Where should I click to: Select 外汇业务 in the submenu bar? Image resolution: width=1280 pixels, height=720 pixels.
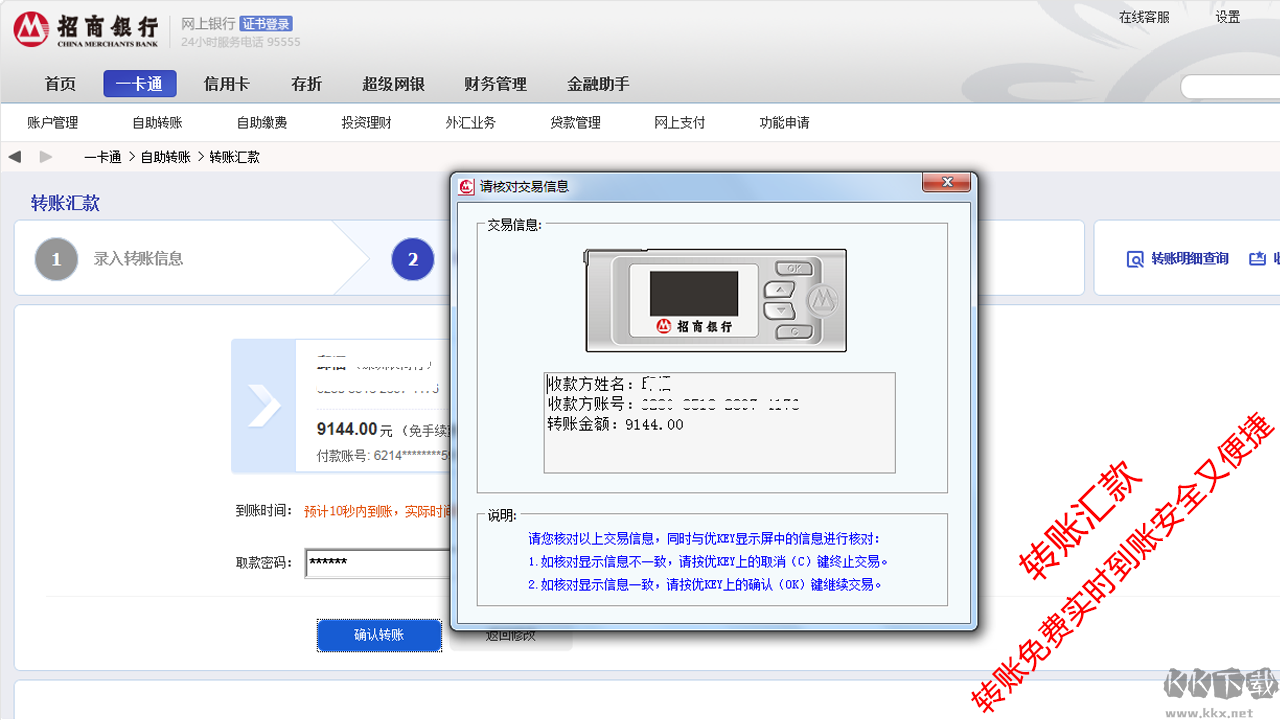coord(471,123)
